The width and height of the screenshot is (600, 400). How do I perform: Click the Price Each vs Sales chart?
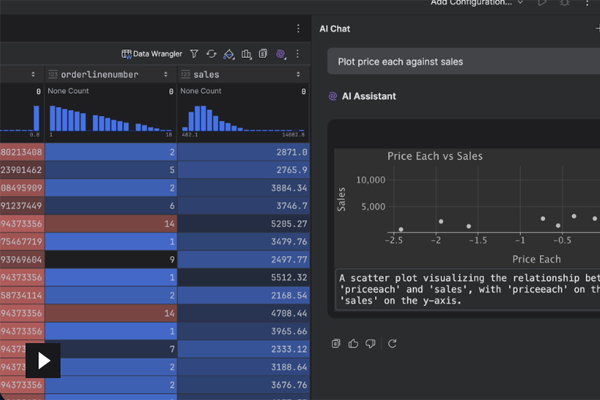467,208
